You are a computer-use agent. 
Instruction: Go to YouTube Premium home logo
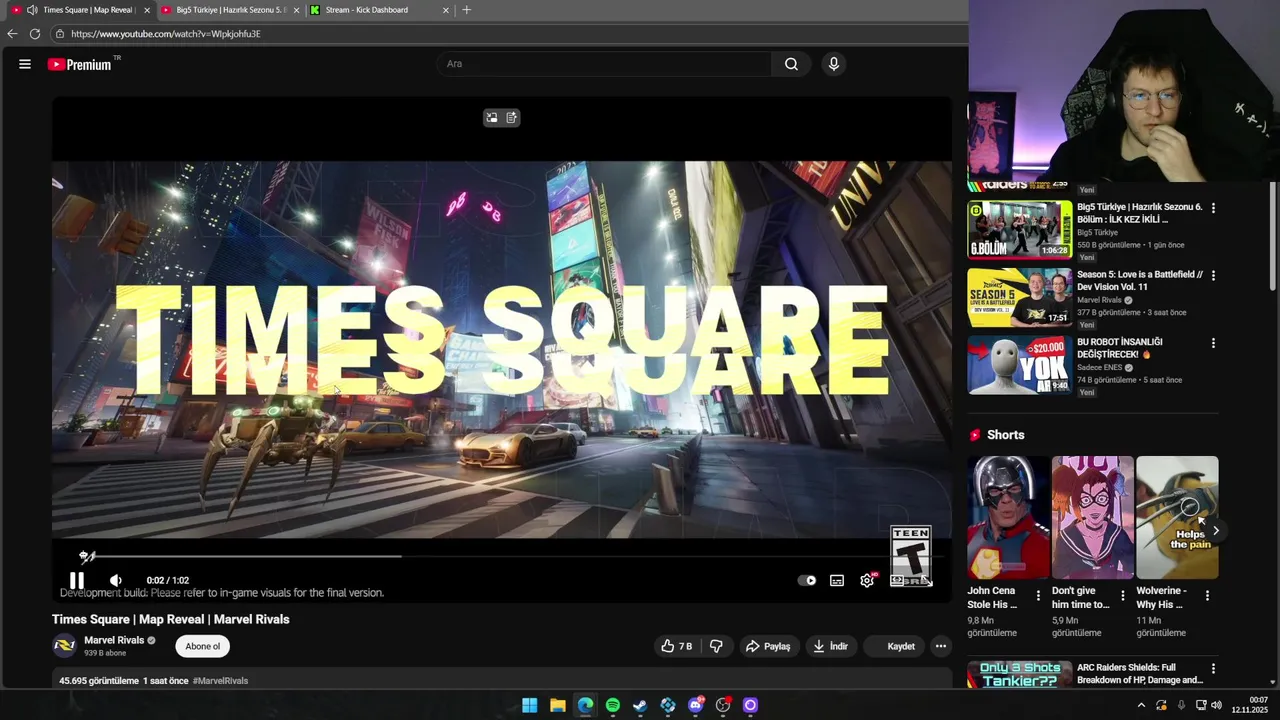(79, 64)
